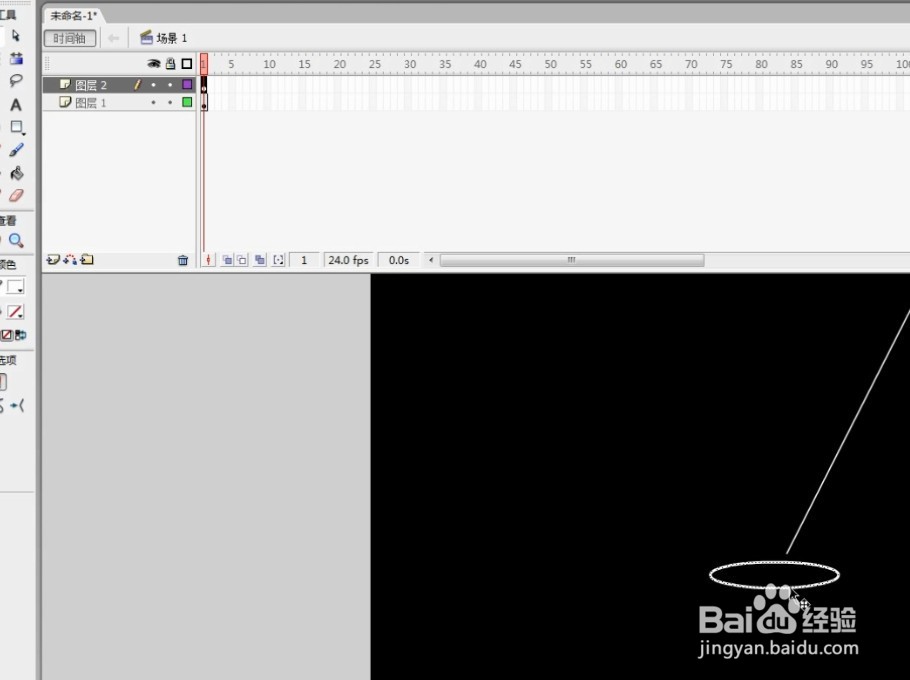The height and width of the screenshot is (680, 910).
Task: Select the Zoom magnifier tool
Action: point(16,240)
